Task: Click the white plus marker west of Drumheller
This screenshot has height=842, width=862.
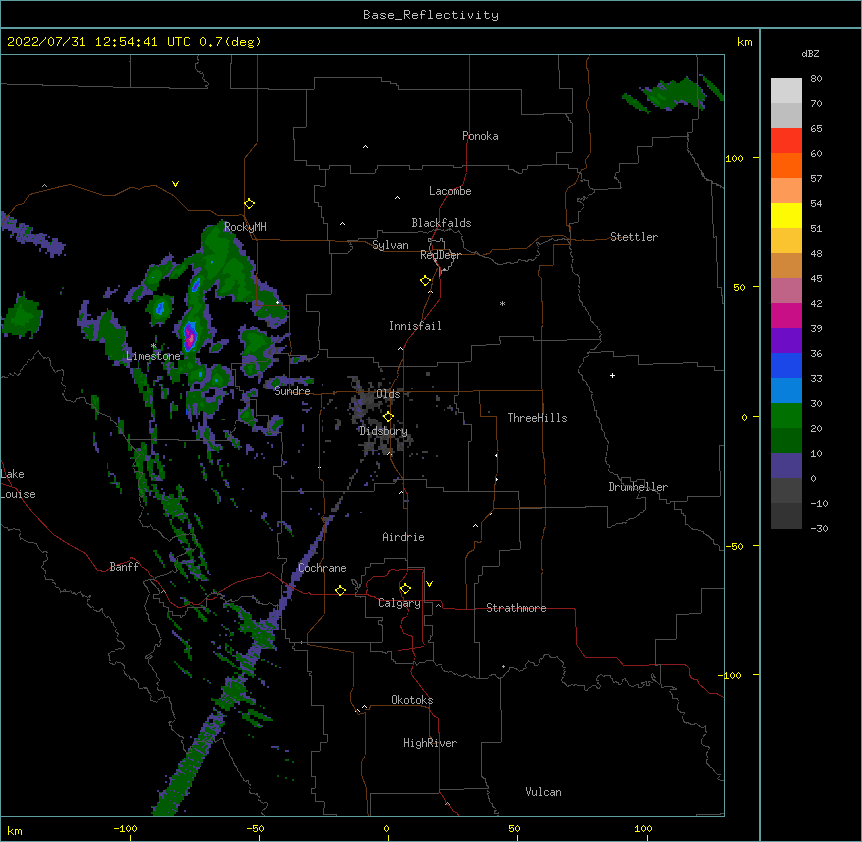Action: (612, 375)
